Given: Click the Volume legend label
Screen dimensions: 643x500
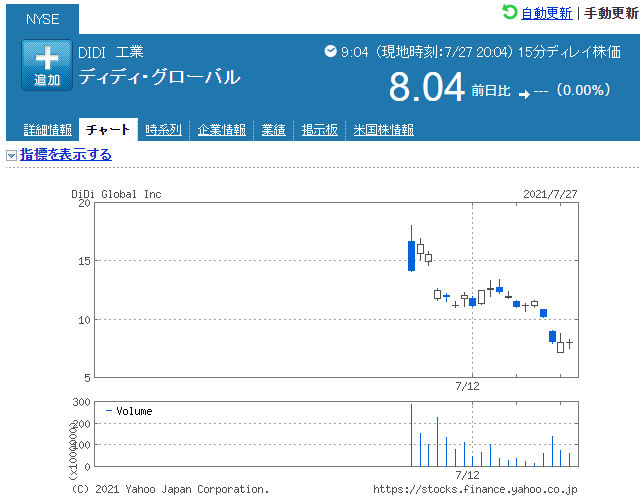Looking at the screenshot, I should point(134,411).
